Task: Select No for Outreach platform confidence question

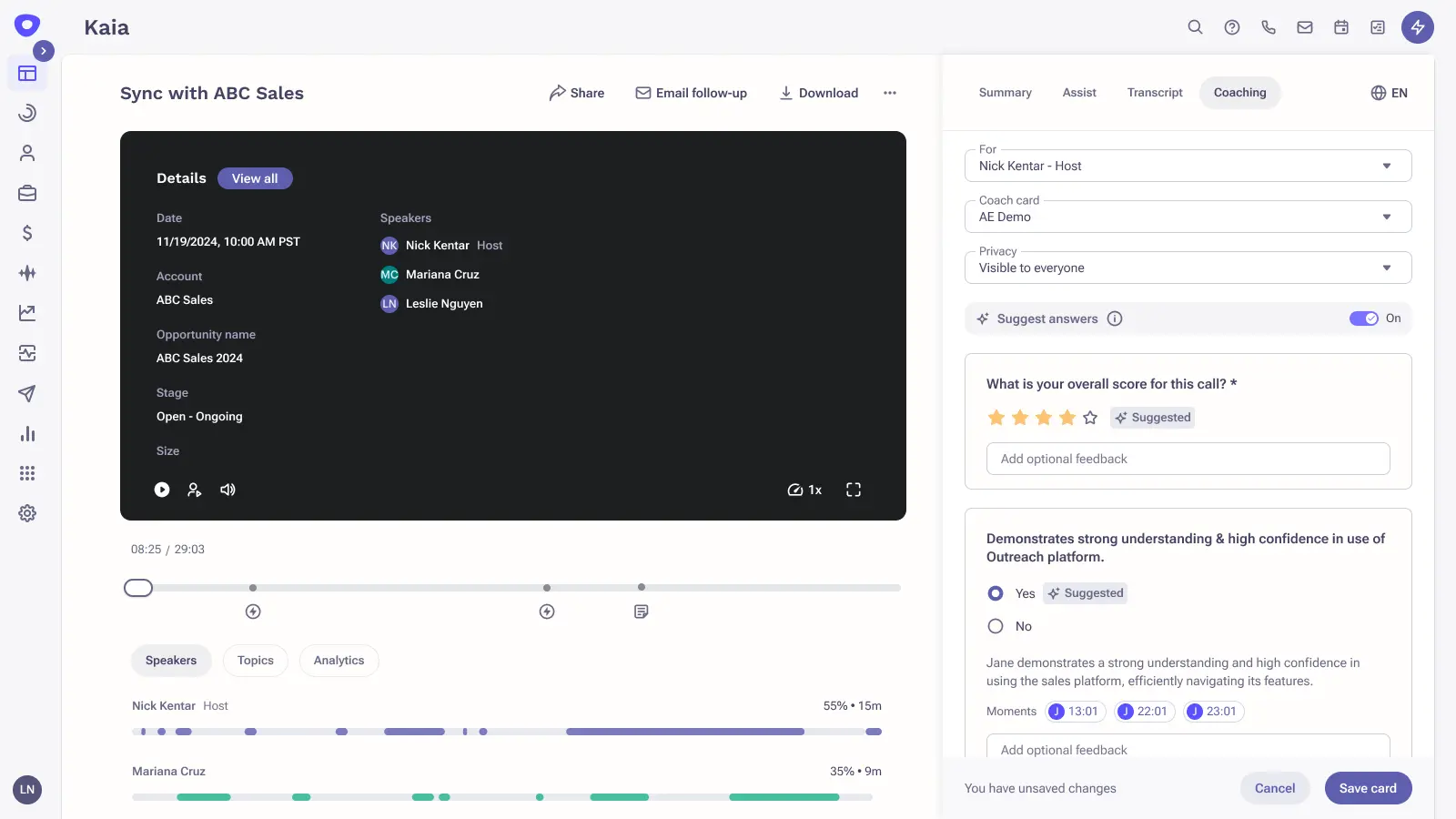Action: (x=995, y=626)
